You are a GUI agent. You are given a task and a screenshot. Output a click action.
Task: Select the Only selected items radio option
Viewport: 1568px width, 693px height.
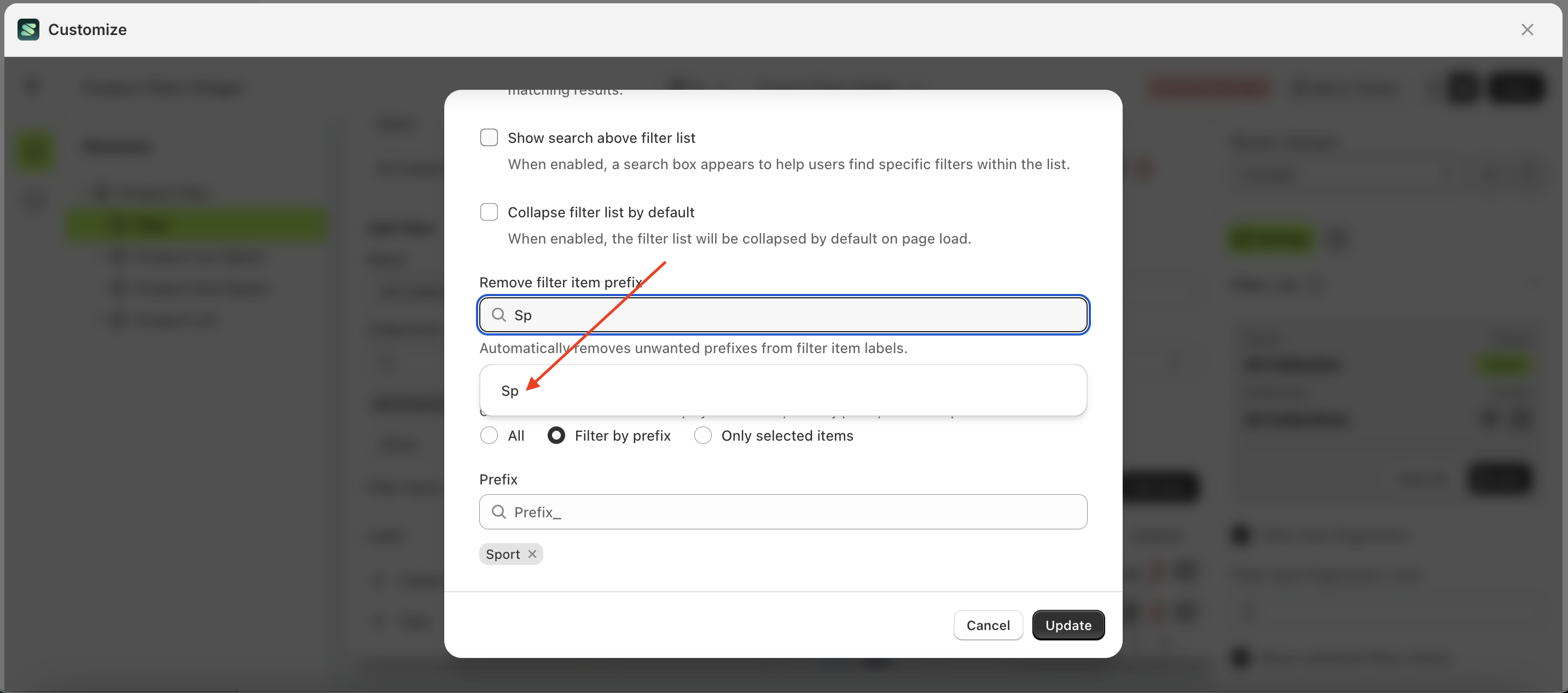click(x=703, y=435)
